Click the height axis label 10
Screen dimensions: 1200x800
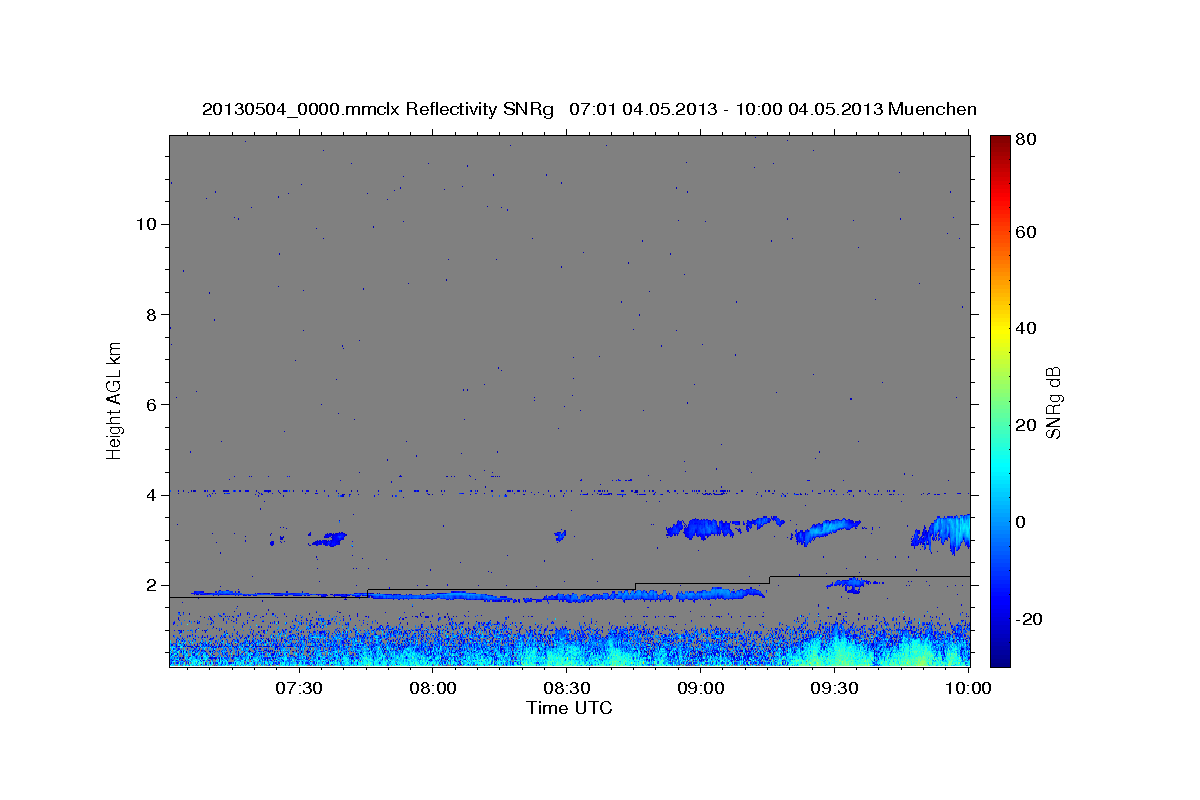point(146,224)
